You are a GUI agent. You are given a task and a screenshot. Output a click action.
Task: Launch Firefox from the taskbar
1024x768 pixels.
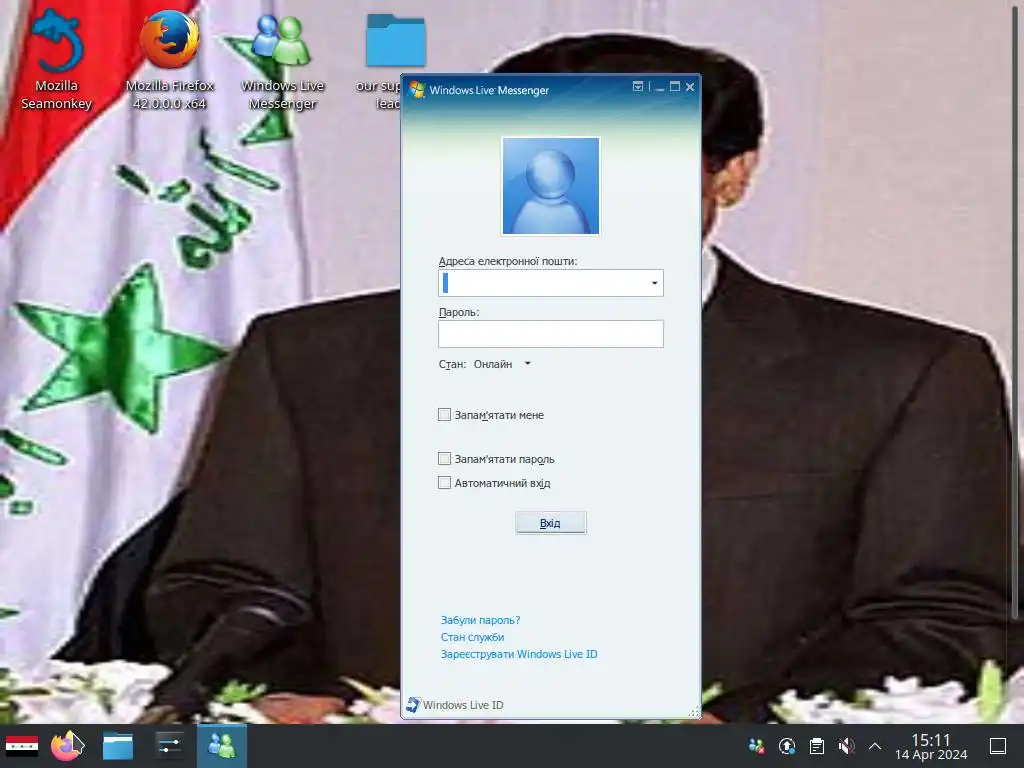point(68,746)
